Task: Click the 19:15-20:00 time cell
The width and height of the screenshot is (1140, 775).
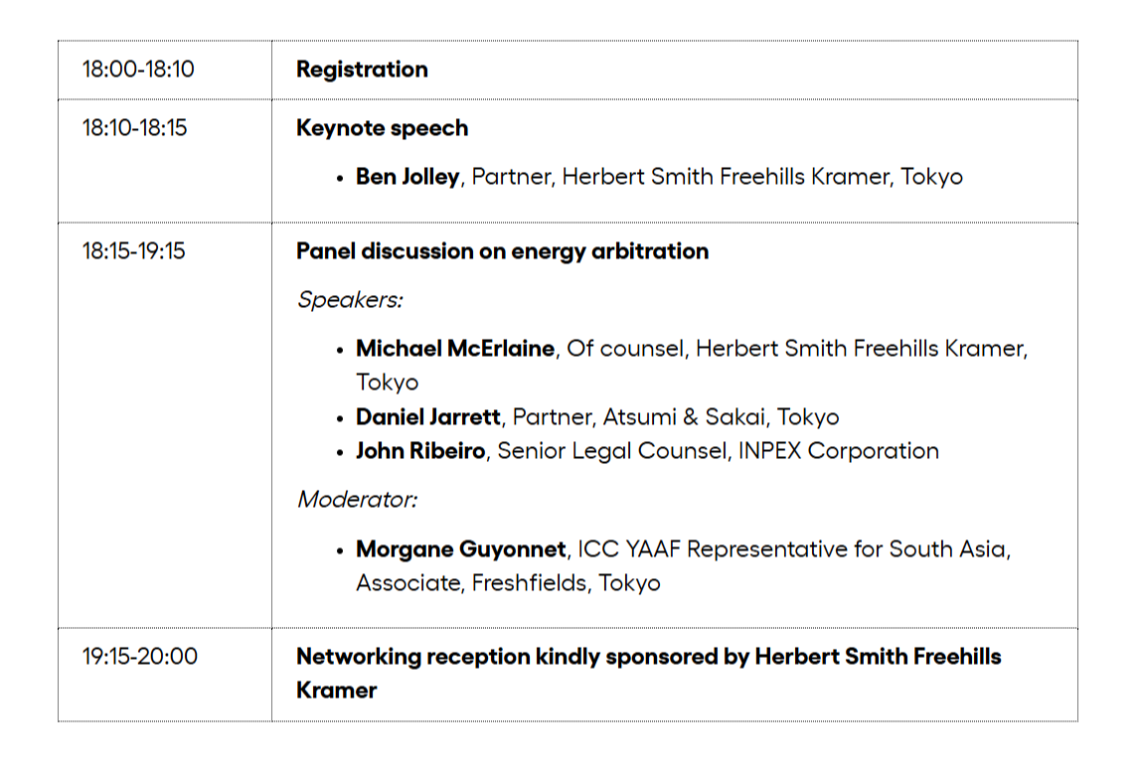Action: click(140, 657)
